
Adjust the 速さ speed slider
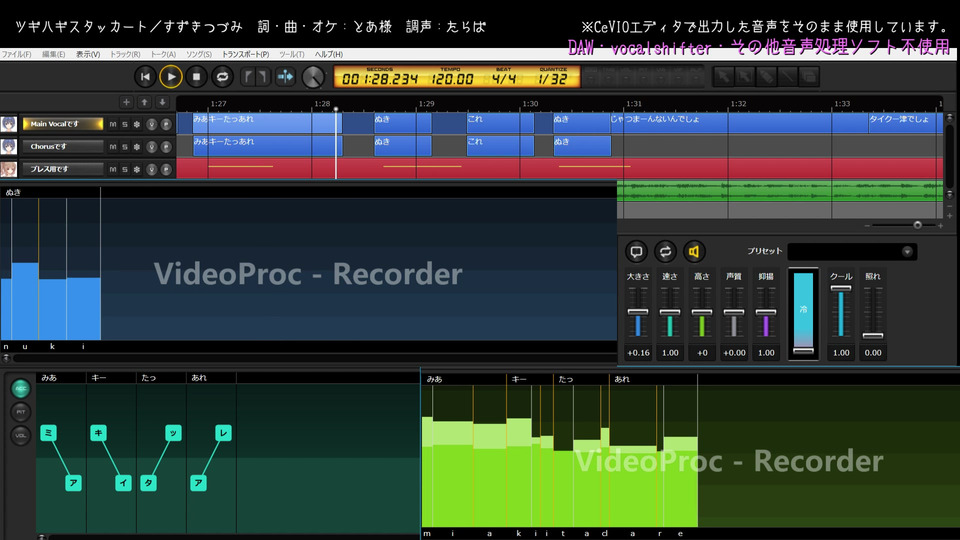click(x=670, y=312)
